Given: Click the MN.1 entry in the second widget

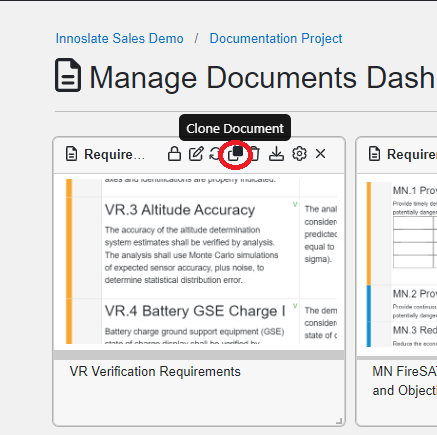Looking at the screenshot, I should [415, 190].
